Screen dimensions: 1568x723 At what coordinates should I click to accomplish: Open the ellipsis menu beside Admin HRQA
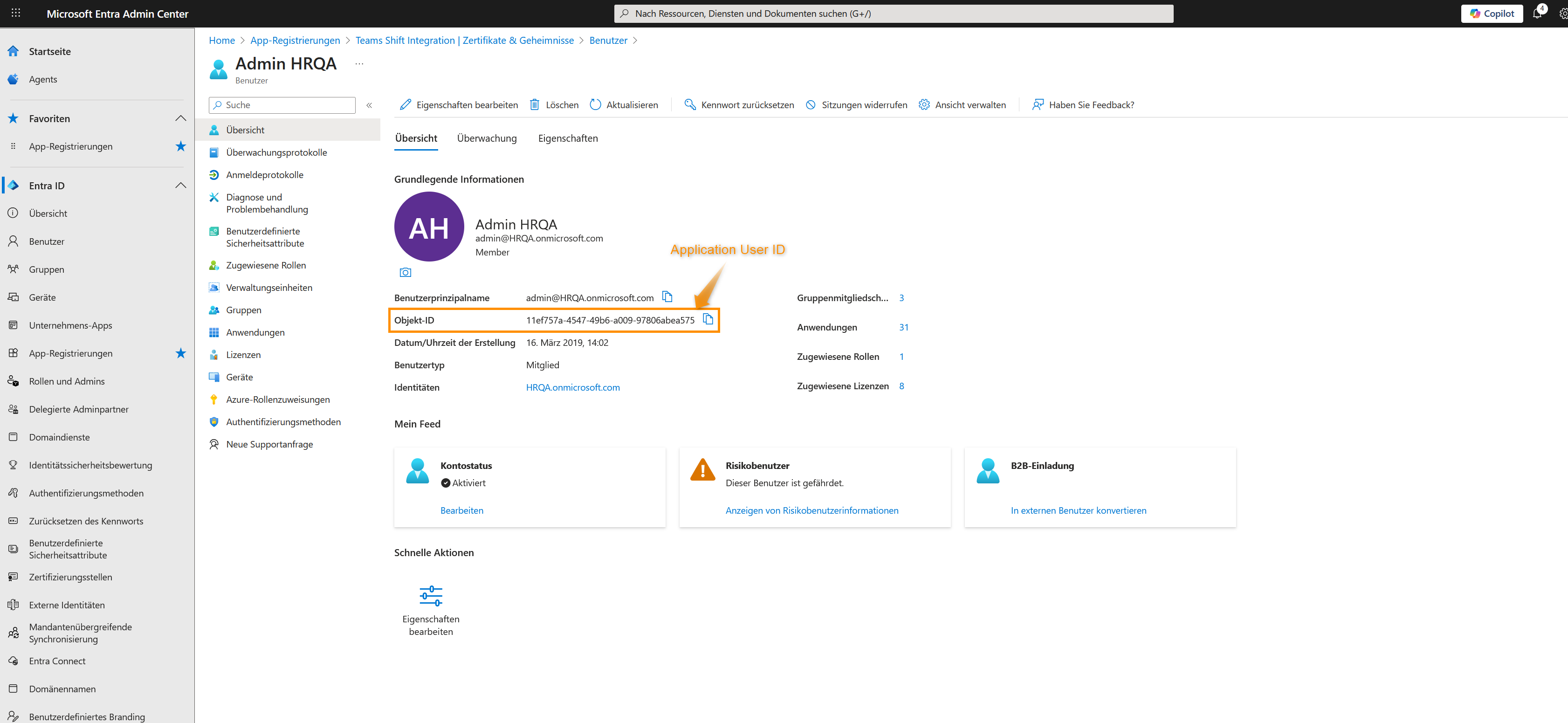(359, 63)
